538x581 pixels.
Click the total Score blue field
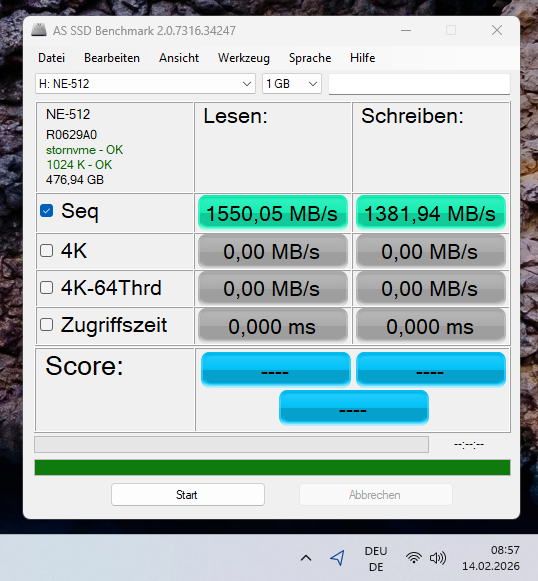point(354,407)
